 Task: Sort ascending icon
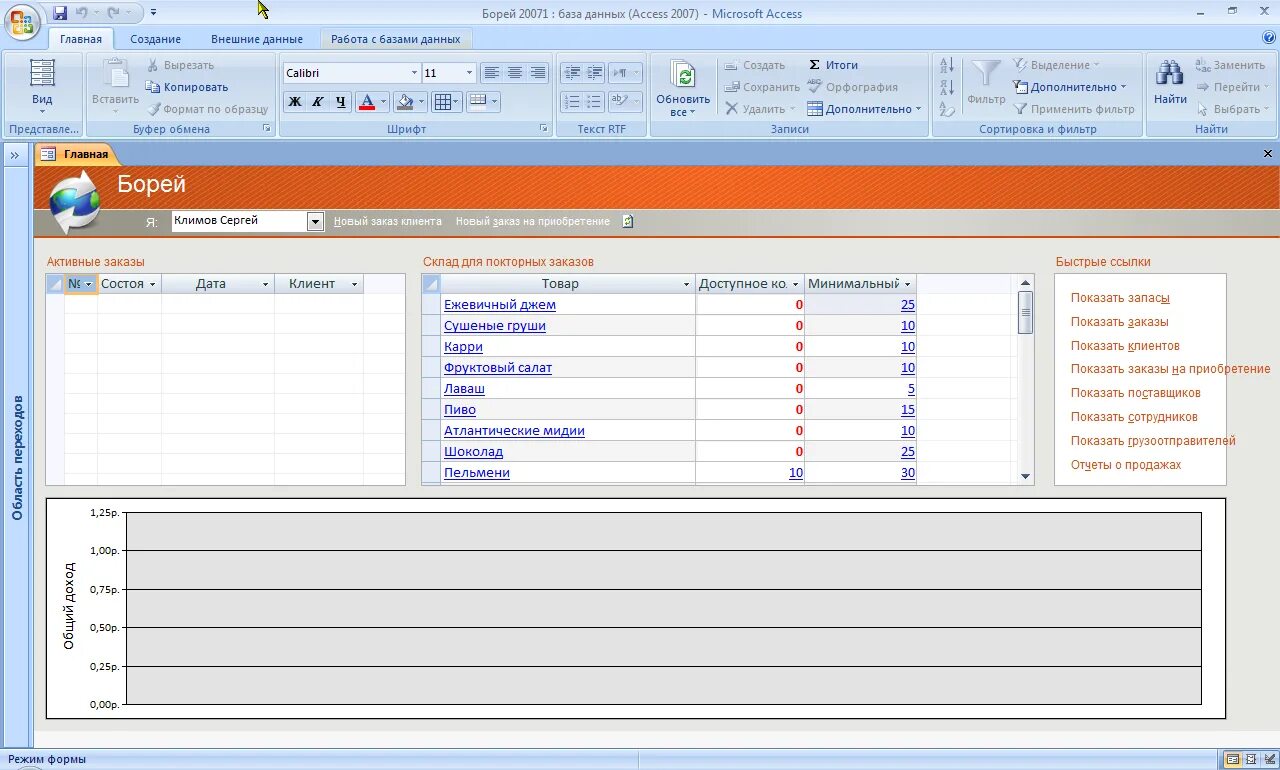click(x=946, y=66)
